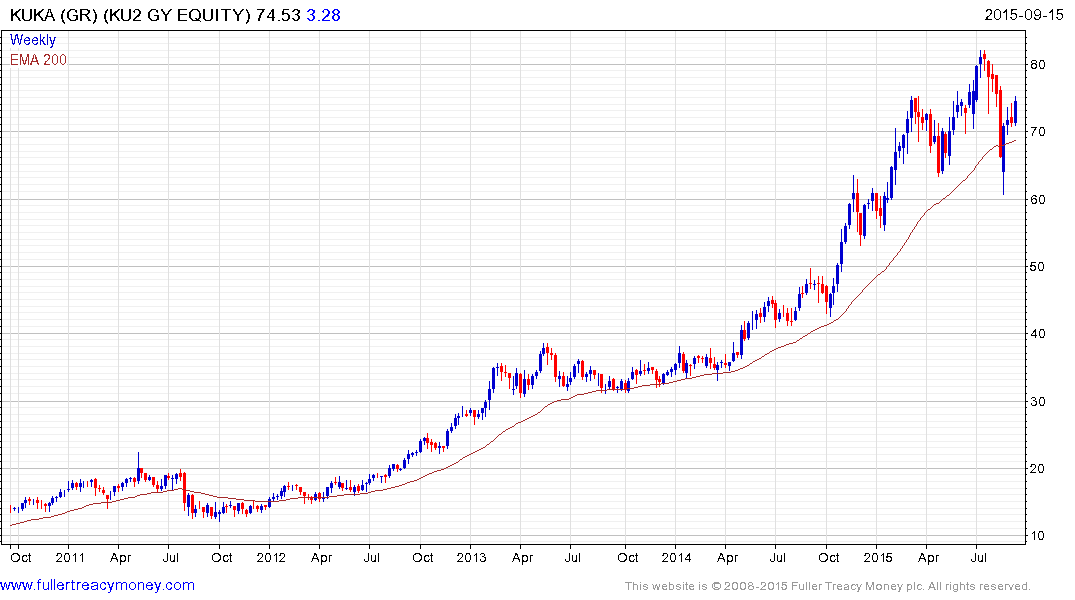
Task: Click the 2011 year label on time axis
Action: (x=70, y=557)
